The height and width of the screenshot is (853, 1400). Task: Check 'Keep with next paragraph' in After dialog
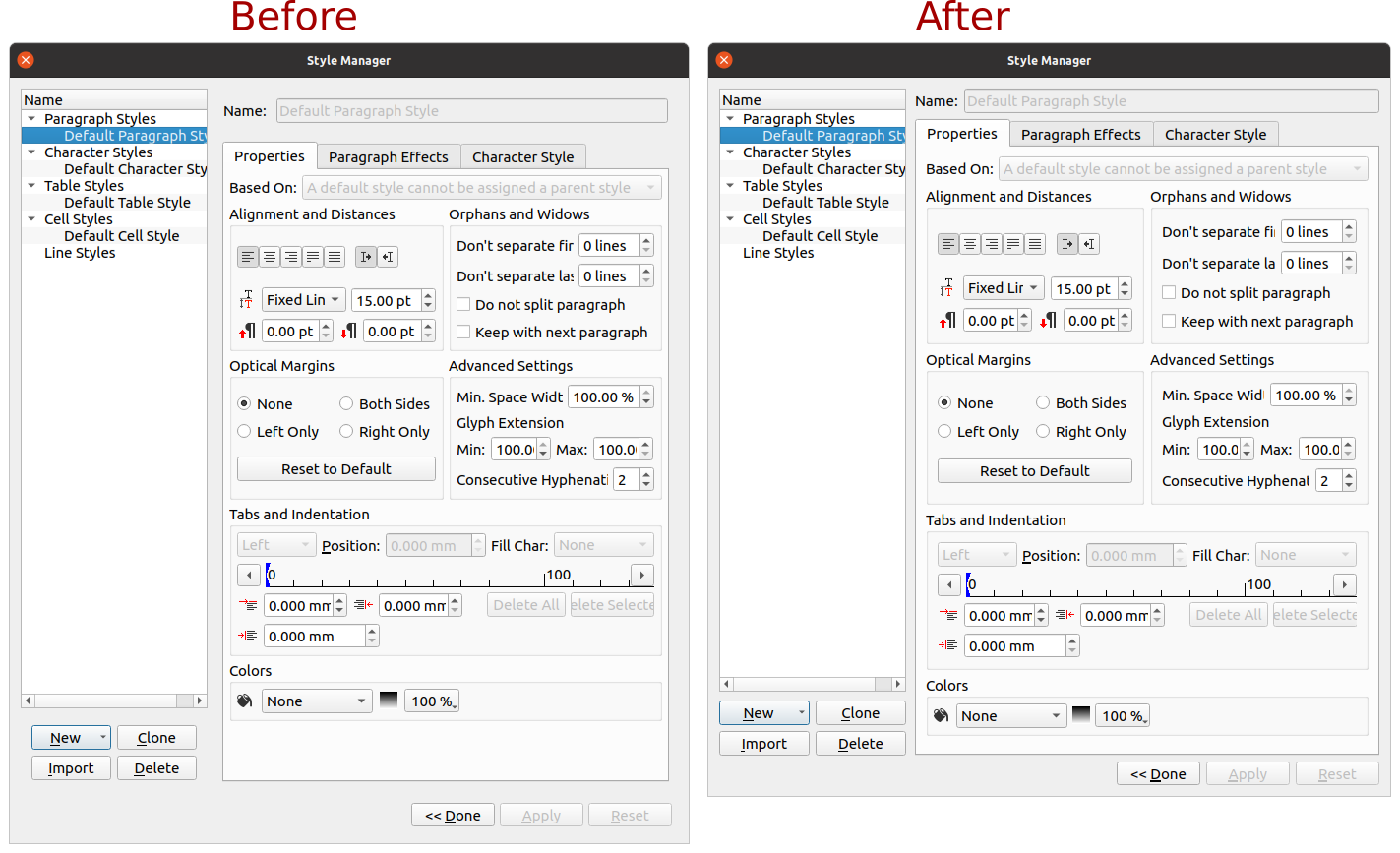1169,321
